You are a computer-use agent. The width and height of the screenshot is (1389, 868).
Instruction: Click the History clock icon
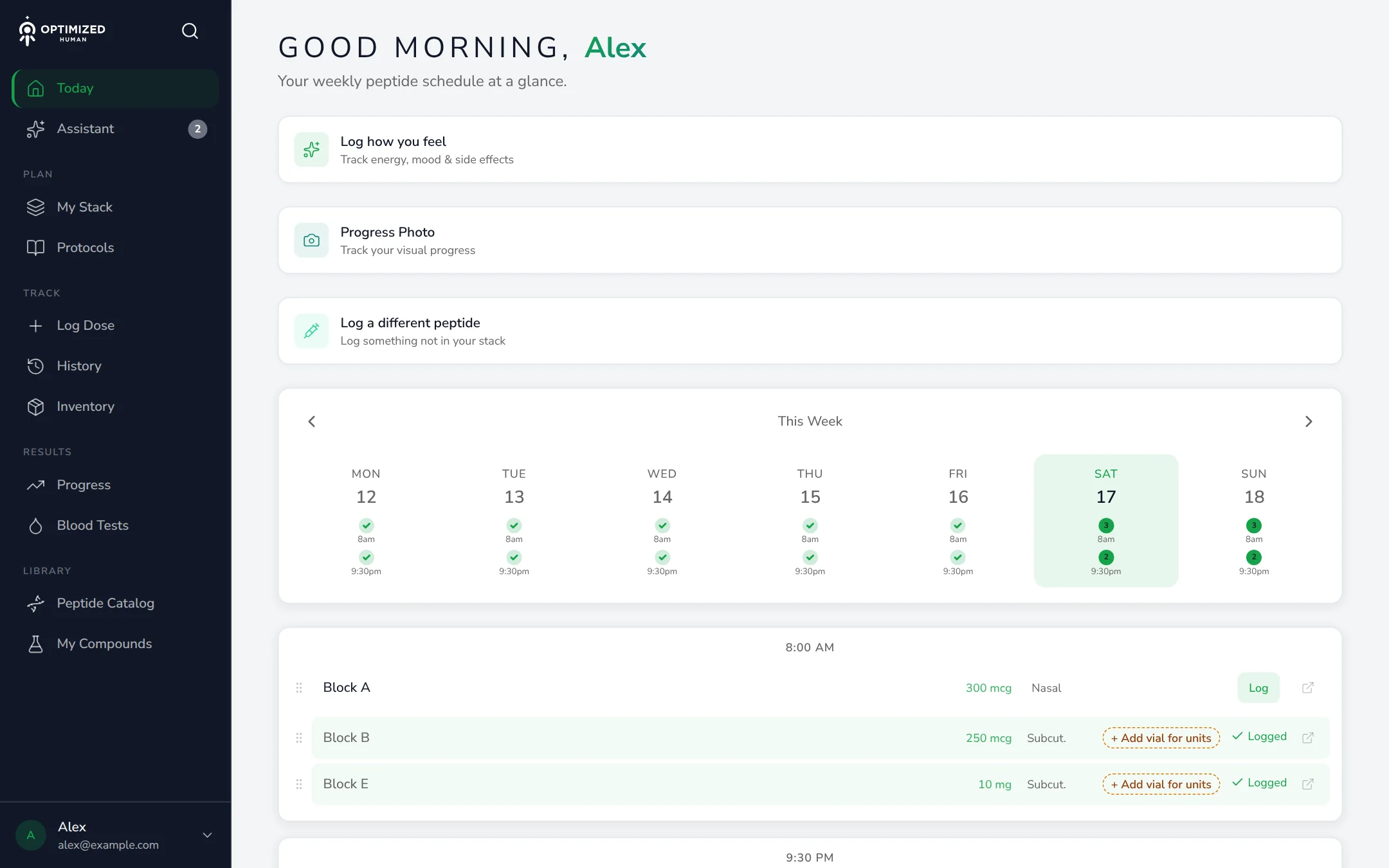(x=36, y=366)
